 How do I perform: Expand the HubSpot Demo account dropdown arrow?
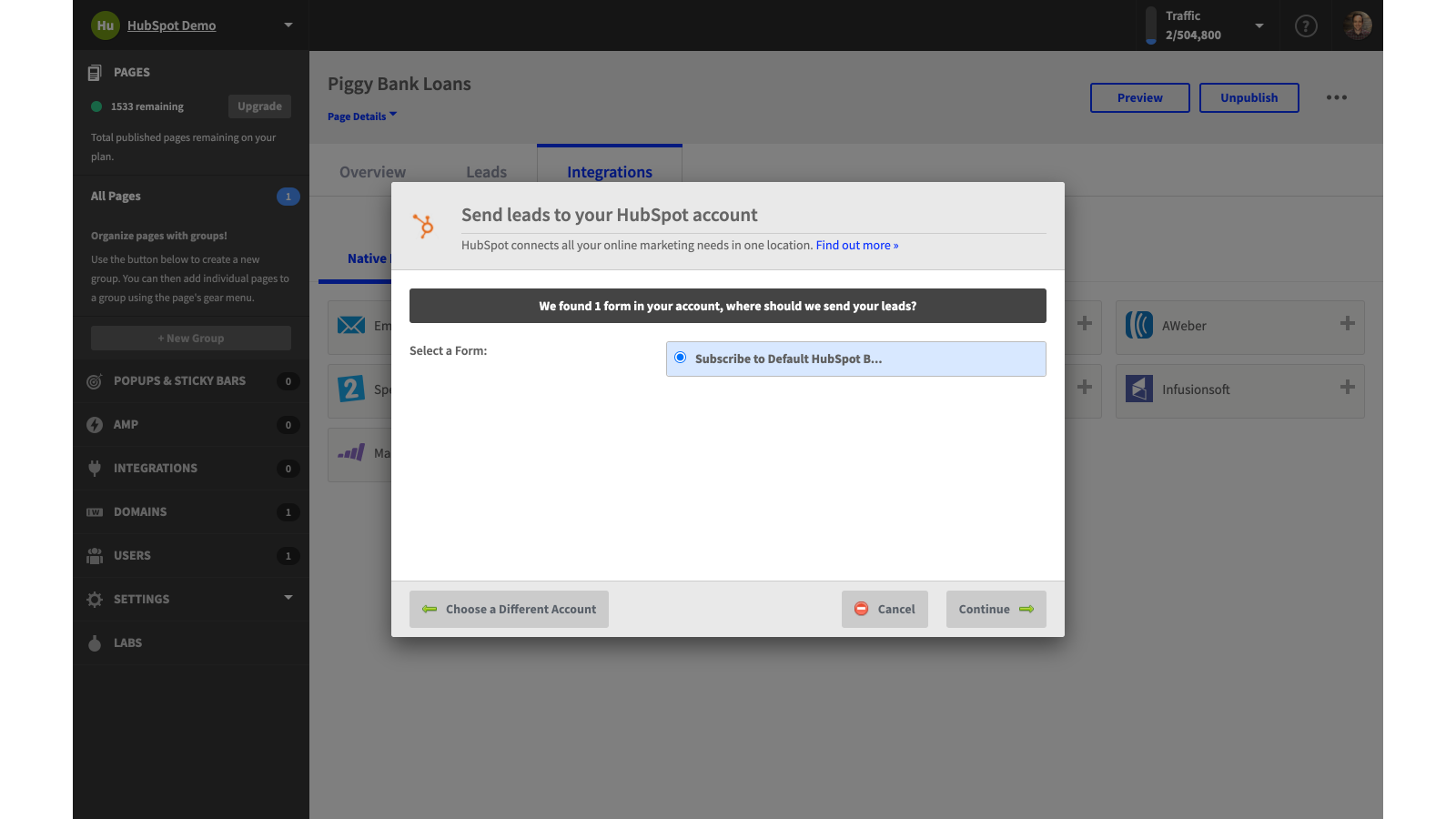pos(288,25)
